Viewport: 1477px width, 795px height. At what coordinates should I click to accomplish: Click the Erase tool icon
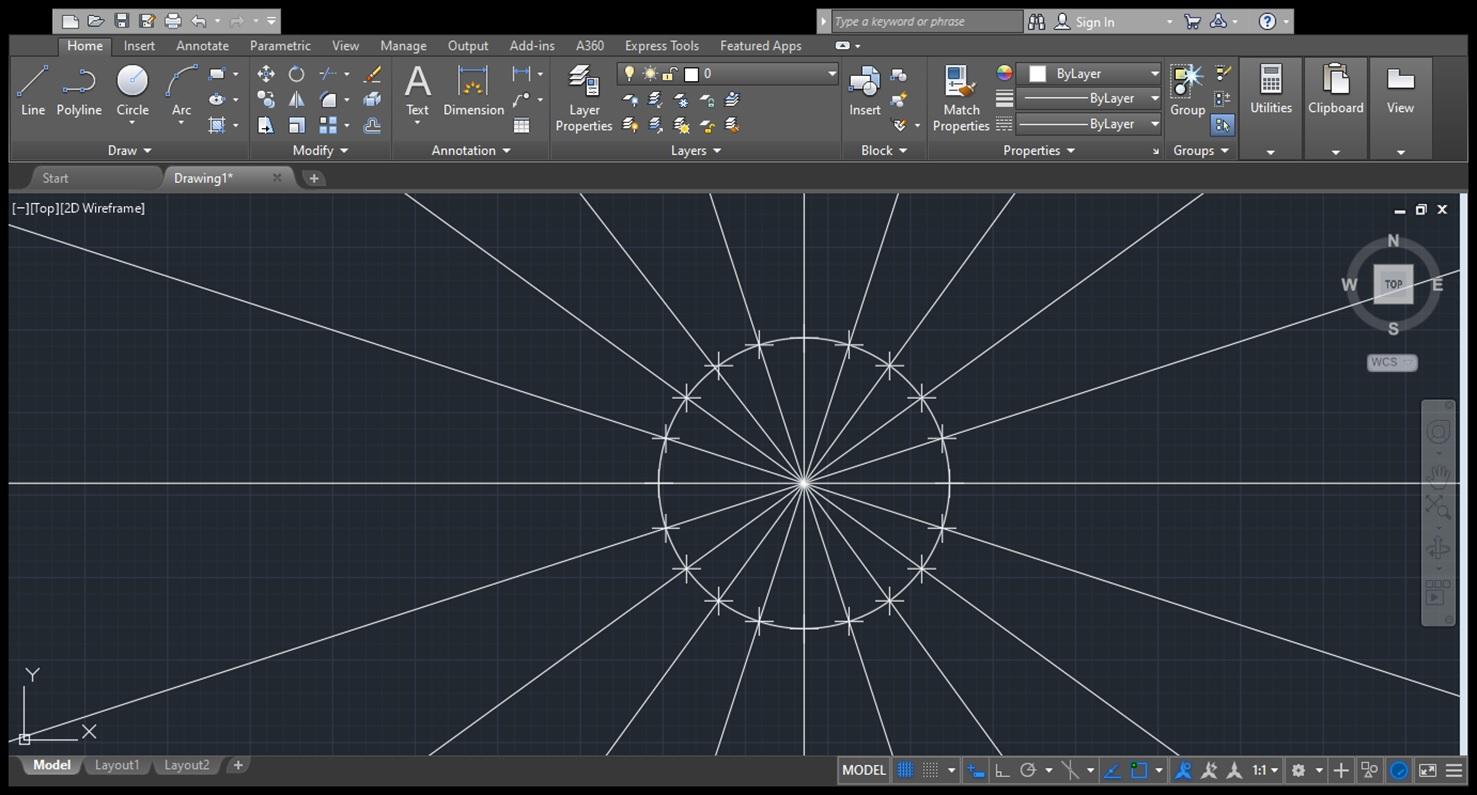372,74
